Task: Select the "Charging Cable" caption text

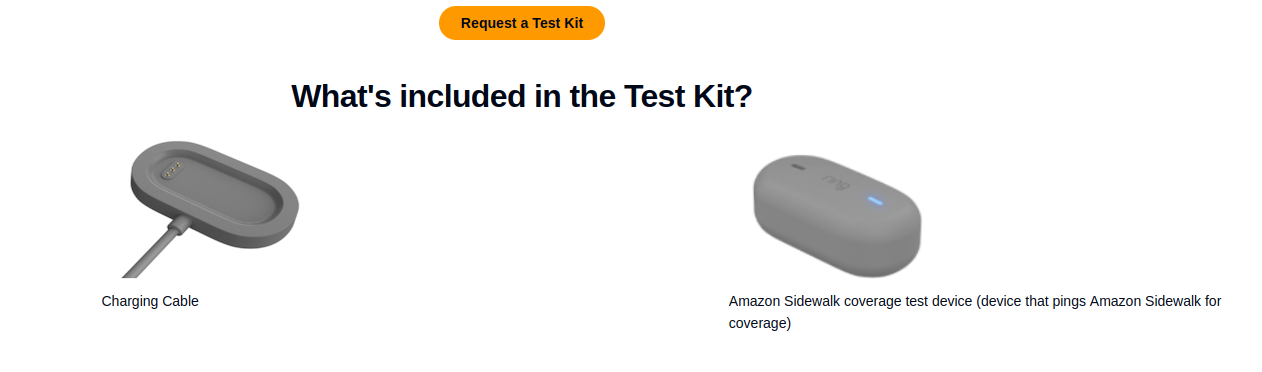Action: pos(150,301)
